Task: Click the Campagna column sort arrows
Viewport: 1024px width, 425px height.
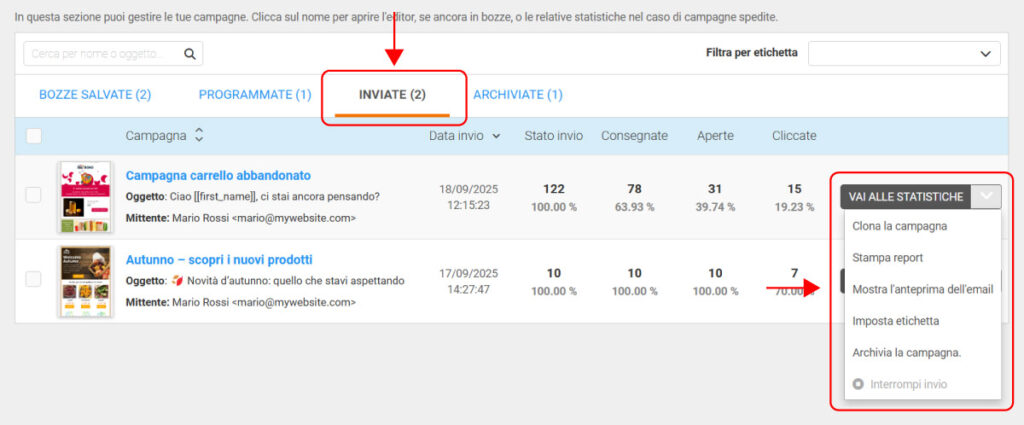Action: [199, 135]
